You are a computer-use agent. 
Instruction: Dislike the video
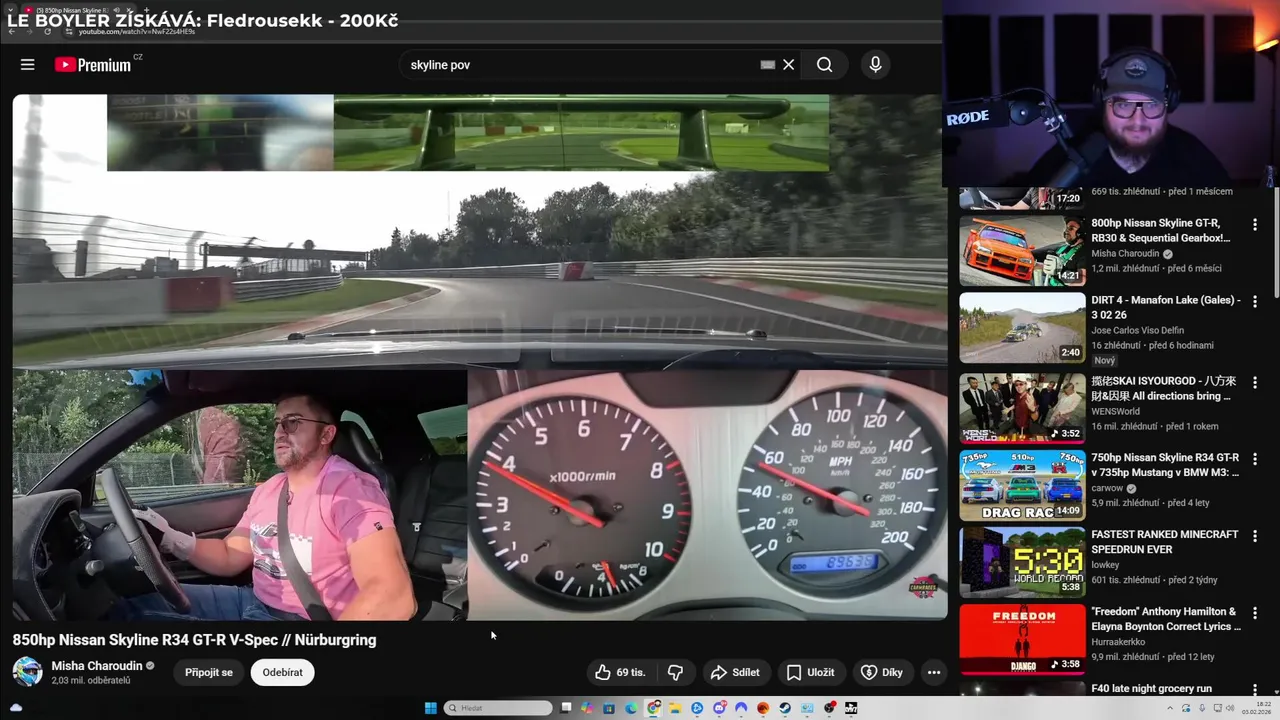tap(675, 672)
